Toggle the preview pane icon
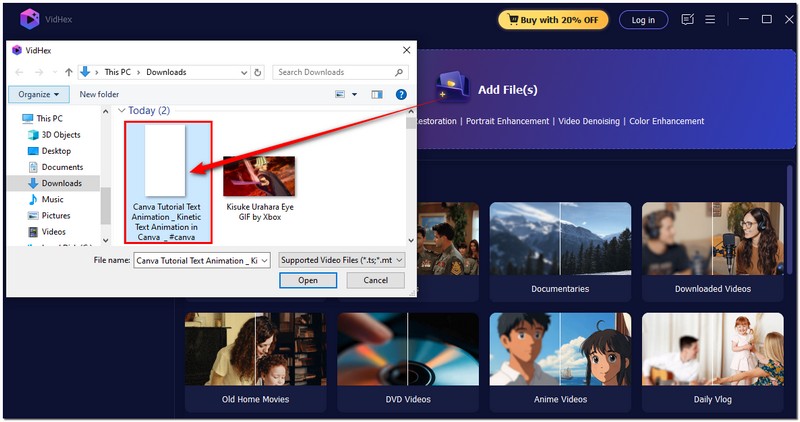The height and width of the screenshot is (422, 800). [x=377, y=94]
